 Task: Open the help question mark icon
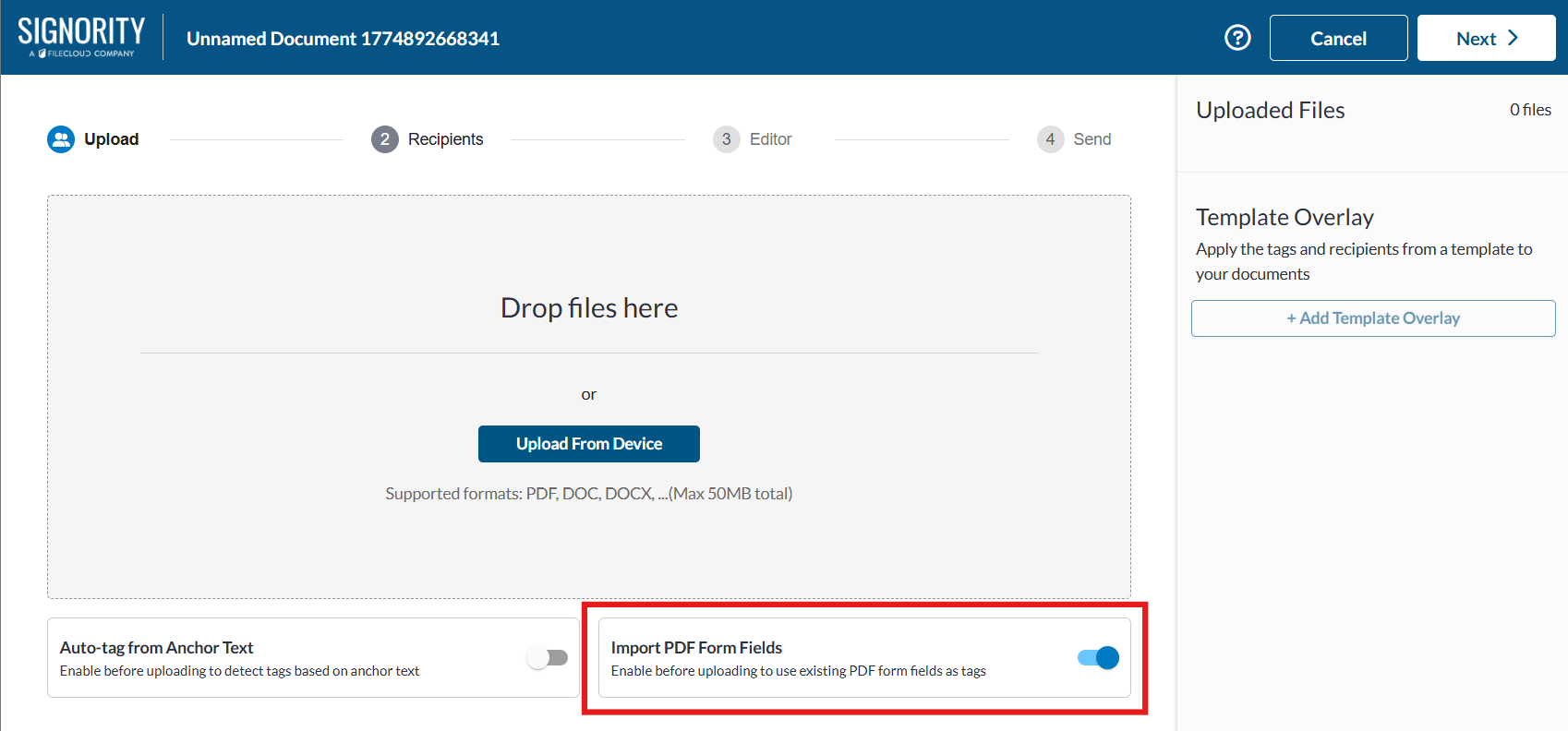coord(1237,38)
